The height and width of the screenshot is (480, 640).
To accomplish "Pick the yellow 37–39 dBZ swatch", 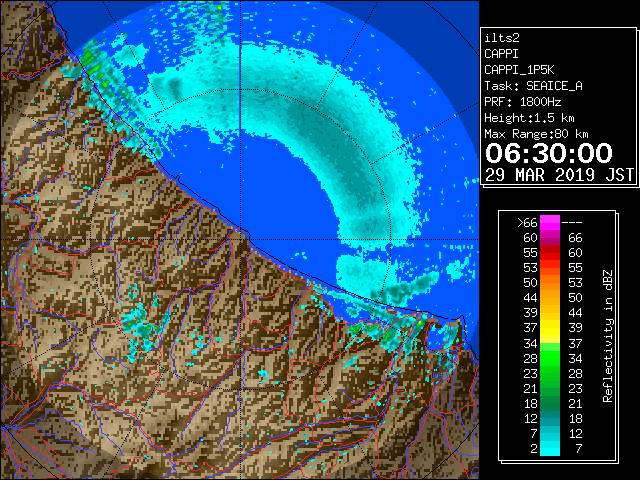I will pos(550,328).
